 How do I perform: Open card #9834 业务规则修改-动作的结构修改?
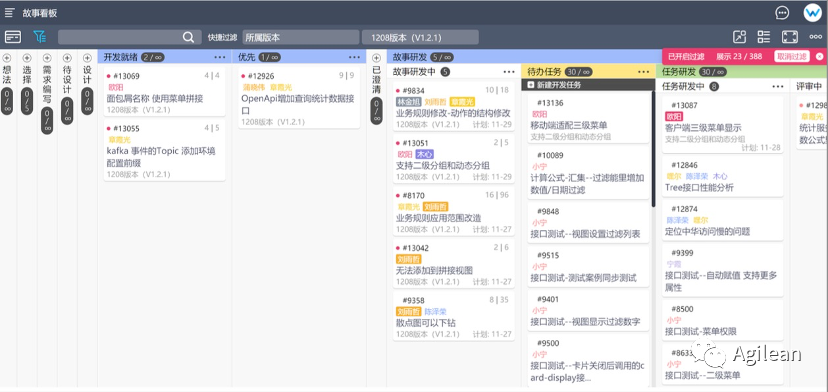454,106
